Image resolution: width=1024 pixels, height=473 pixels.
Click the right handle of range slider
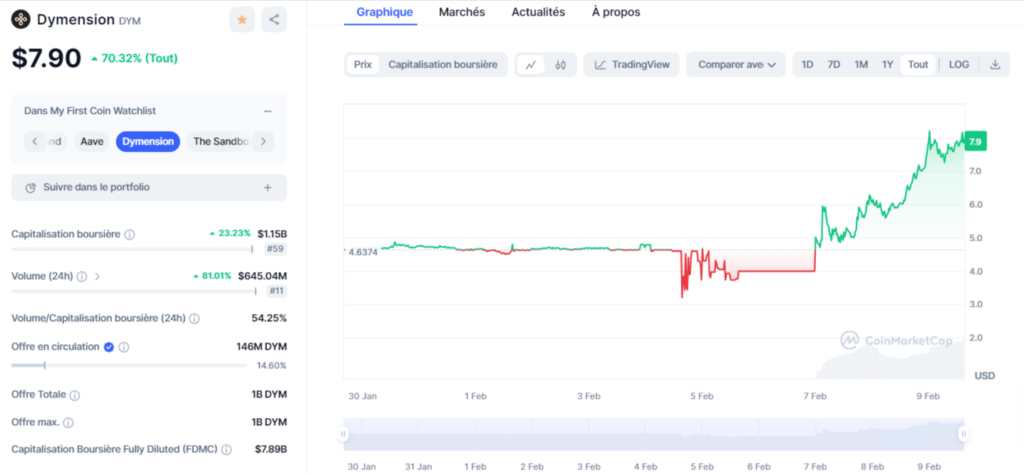click(963, 434)
